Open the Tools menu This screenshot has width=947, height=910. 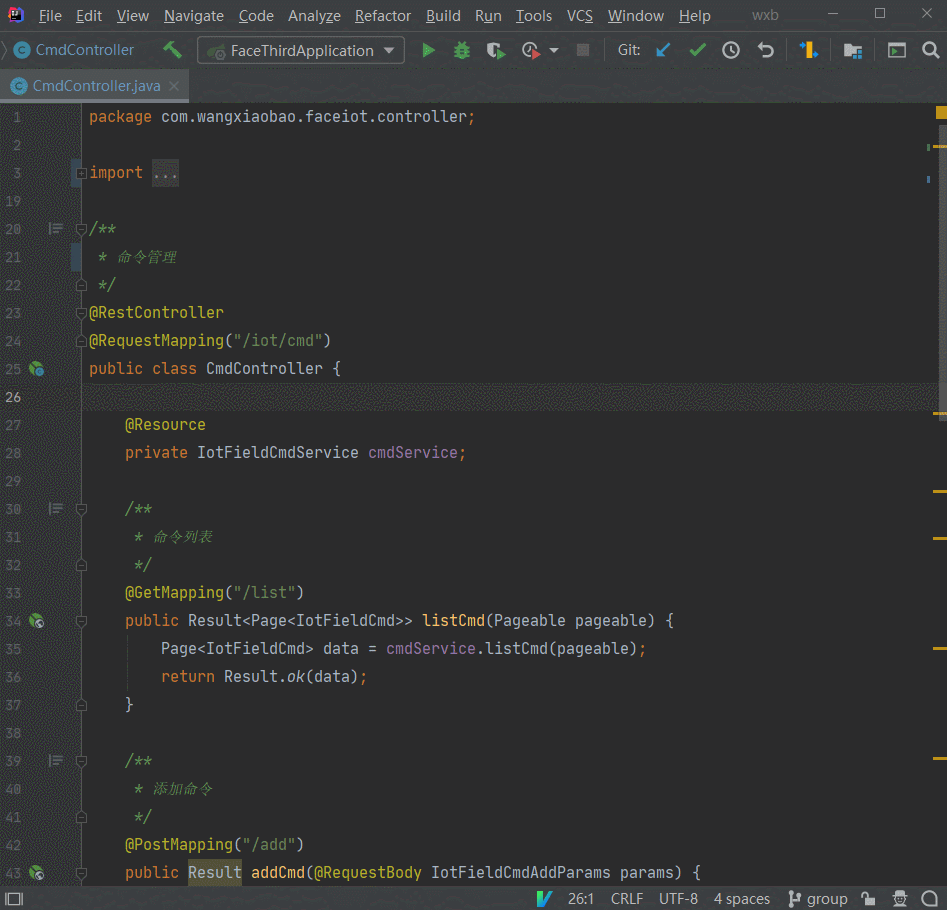tap(533, 16)
